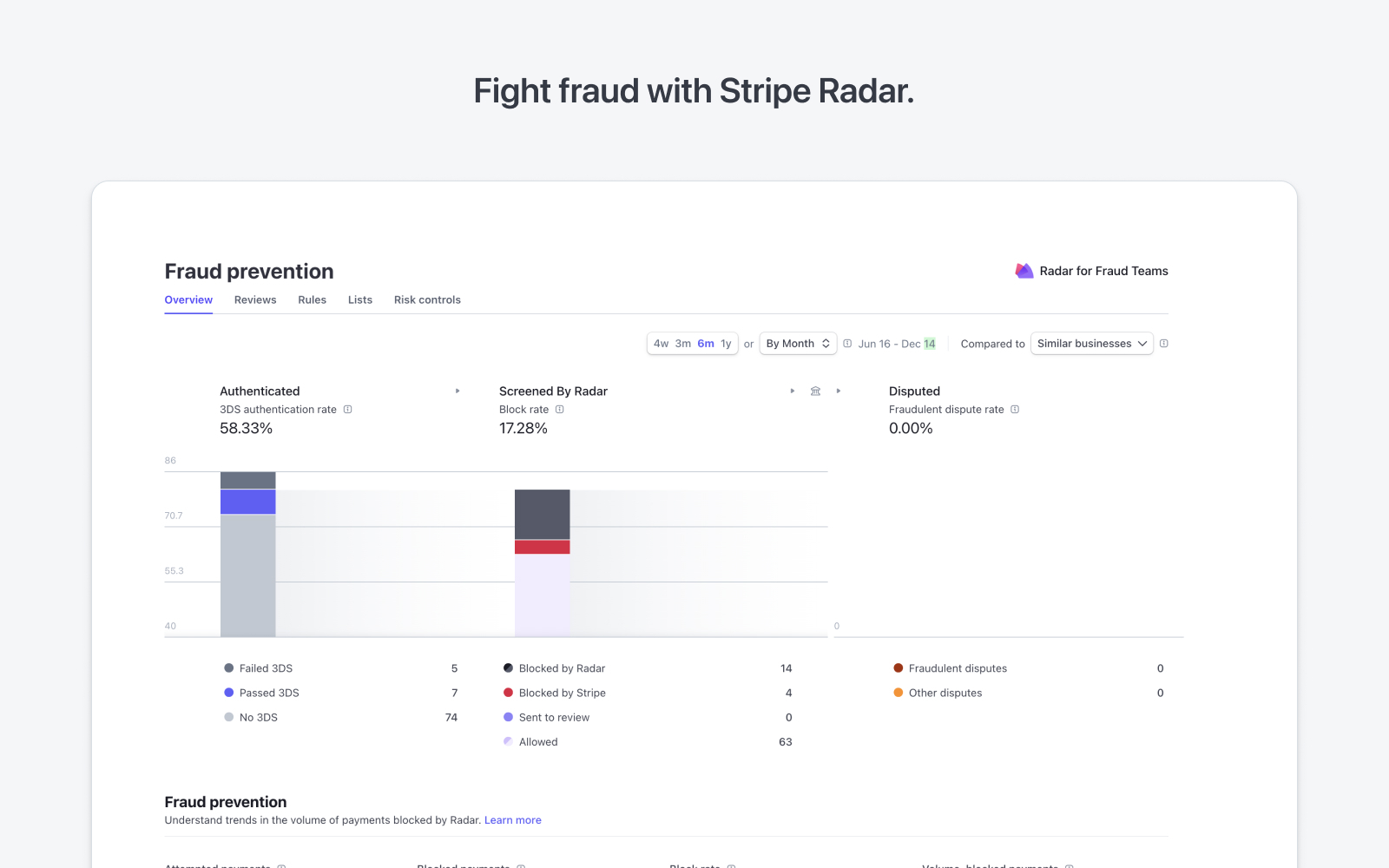Screen dimensions: 1389x868
Task: Open the info tooltip next to Block rate
Action: click(559, 409)
